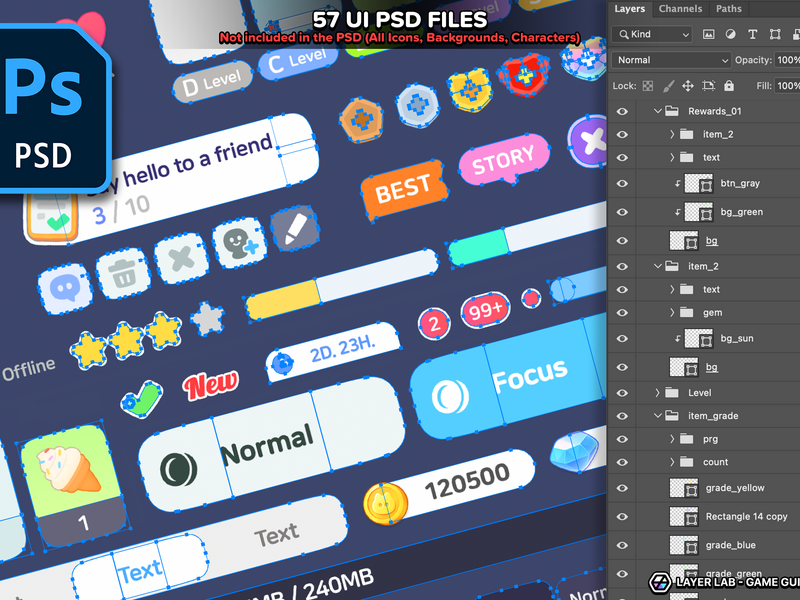Hide the Rewards_01 group
Viewport: 800px width, 600px height.
click(622, 111)
